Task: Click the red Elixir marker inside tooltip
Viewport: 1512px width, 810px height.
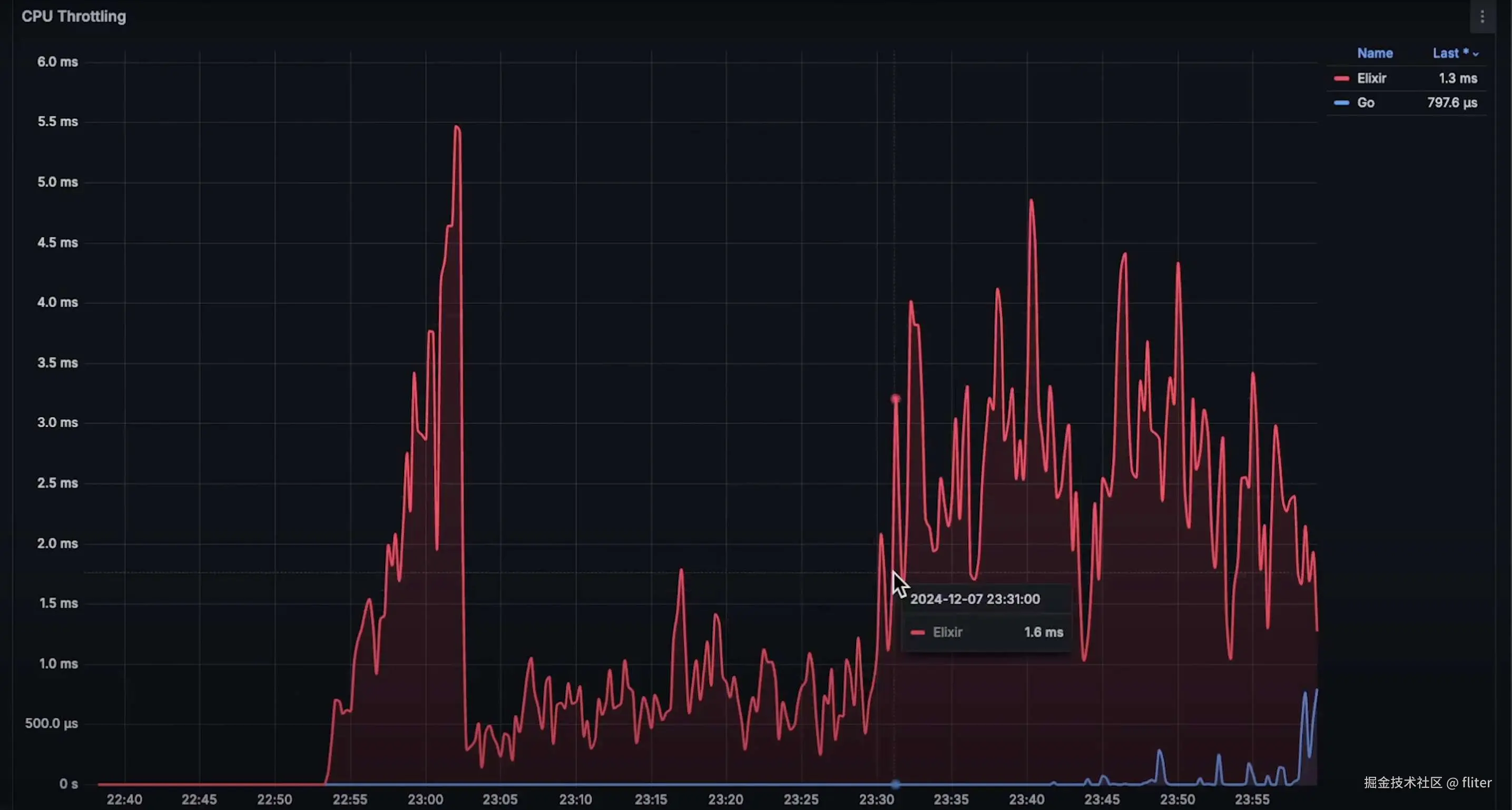Action: click(x=917, y=633)
